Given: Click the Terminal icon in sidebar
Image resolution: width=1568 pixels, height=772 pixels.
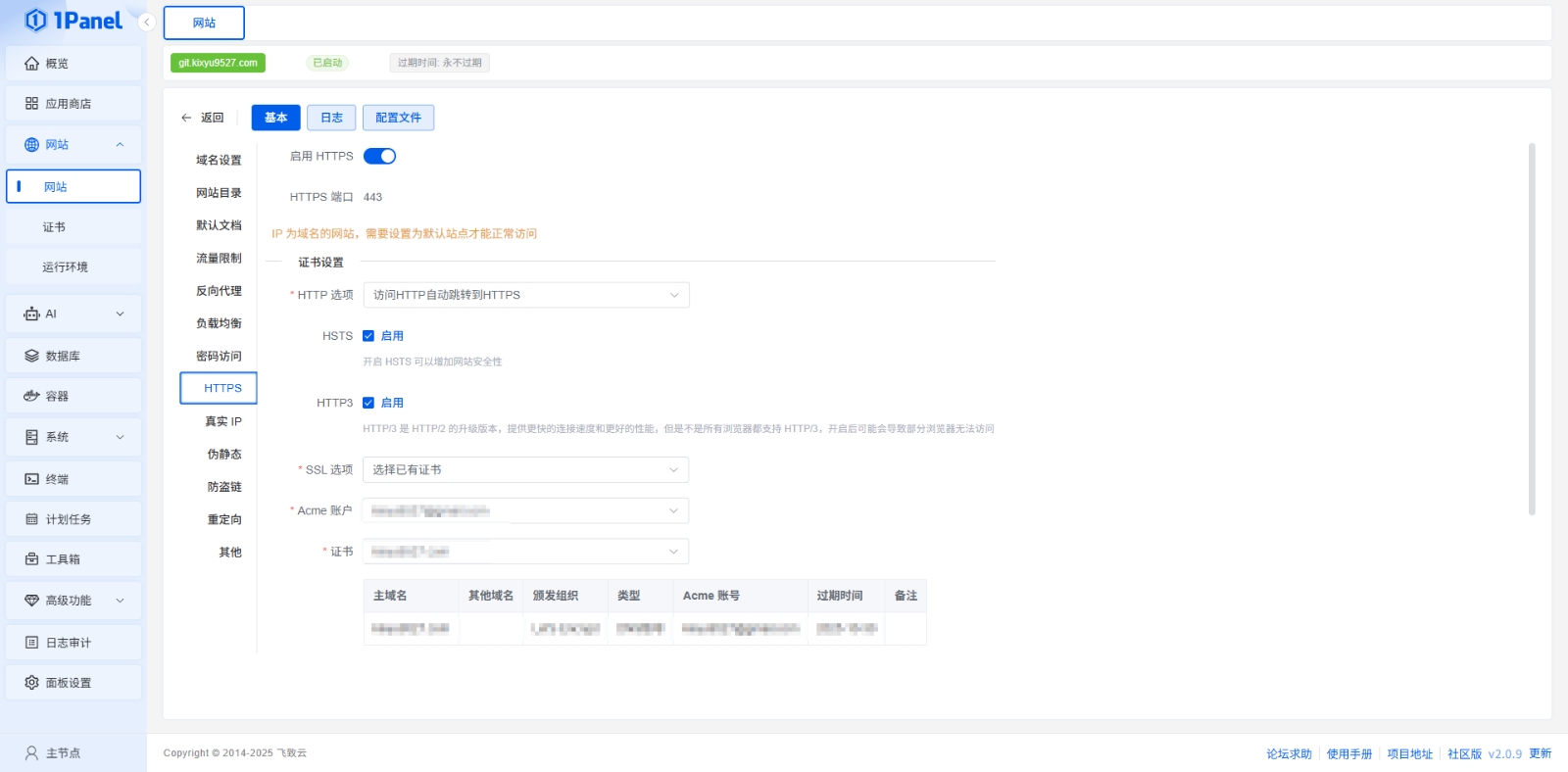Looking at the screenshot, I should click(31, 480).
